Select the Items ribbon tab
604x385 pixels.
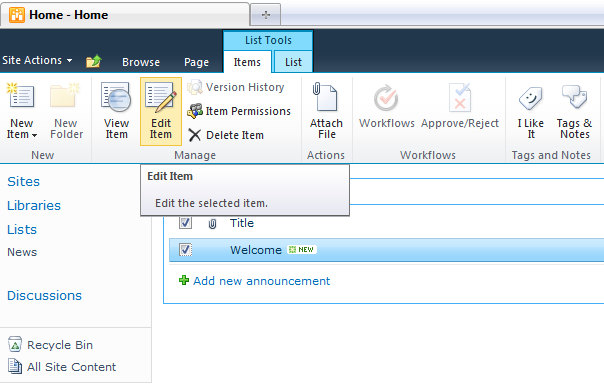tap(247, 62)
